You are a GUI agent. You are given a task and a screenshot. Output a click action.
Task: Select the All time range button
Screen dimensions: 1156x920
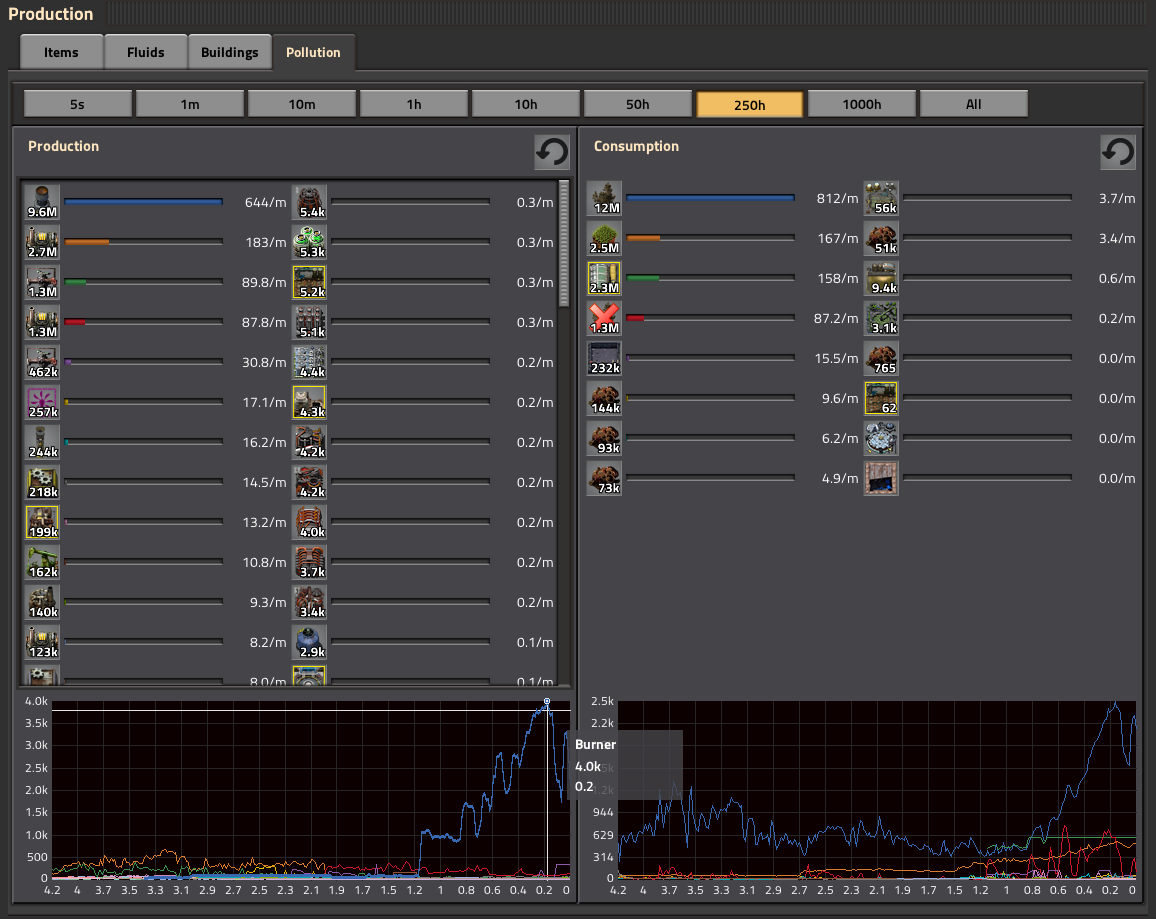point(974,104)
